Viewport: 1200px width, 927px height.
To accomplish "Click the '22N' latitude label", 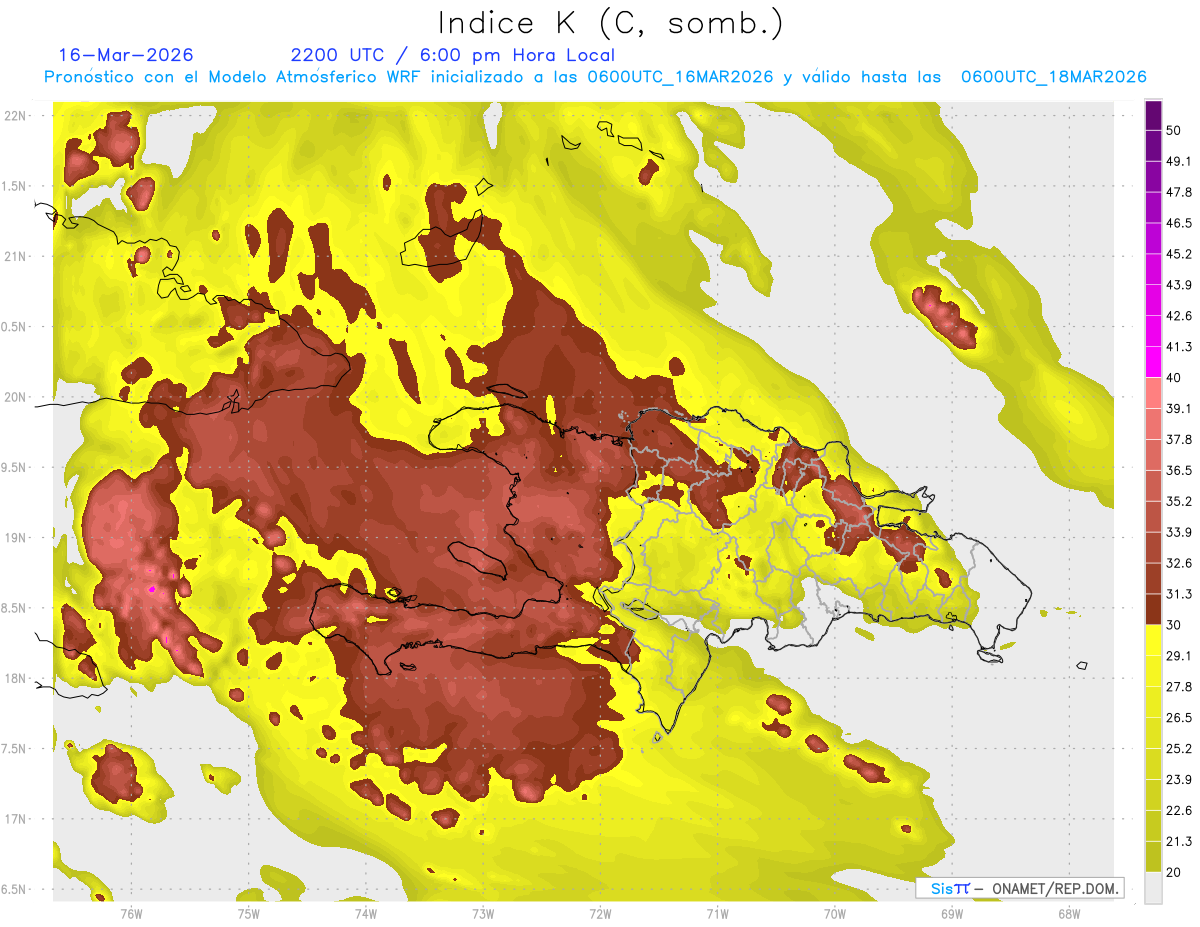I will click(x=15, y=115).
